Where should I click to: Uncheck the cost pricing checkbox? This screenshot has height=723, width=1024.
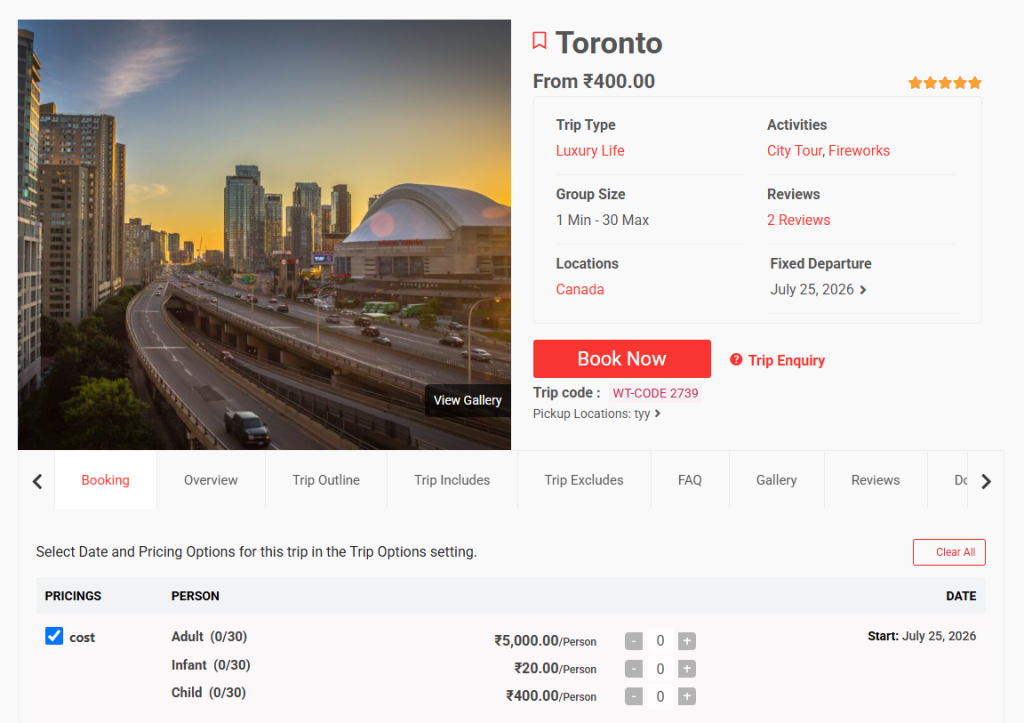pyautogui.click(x=54, y=636)
